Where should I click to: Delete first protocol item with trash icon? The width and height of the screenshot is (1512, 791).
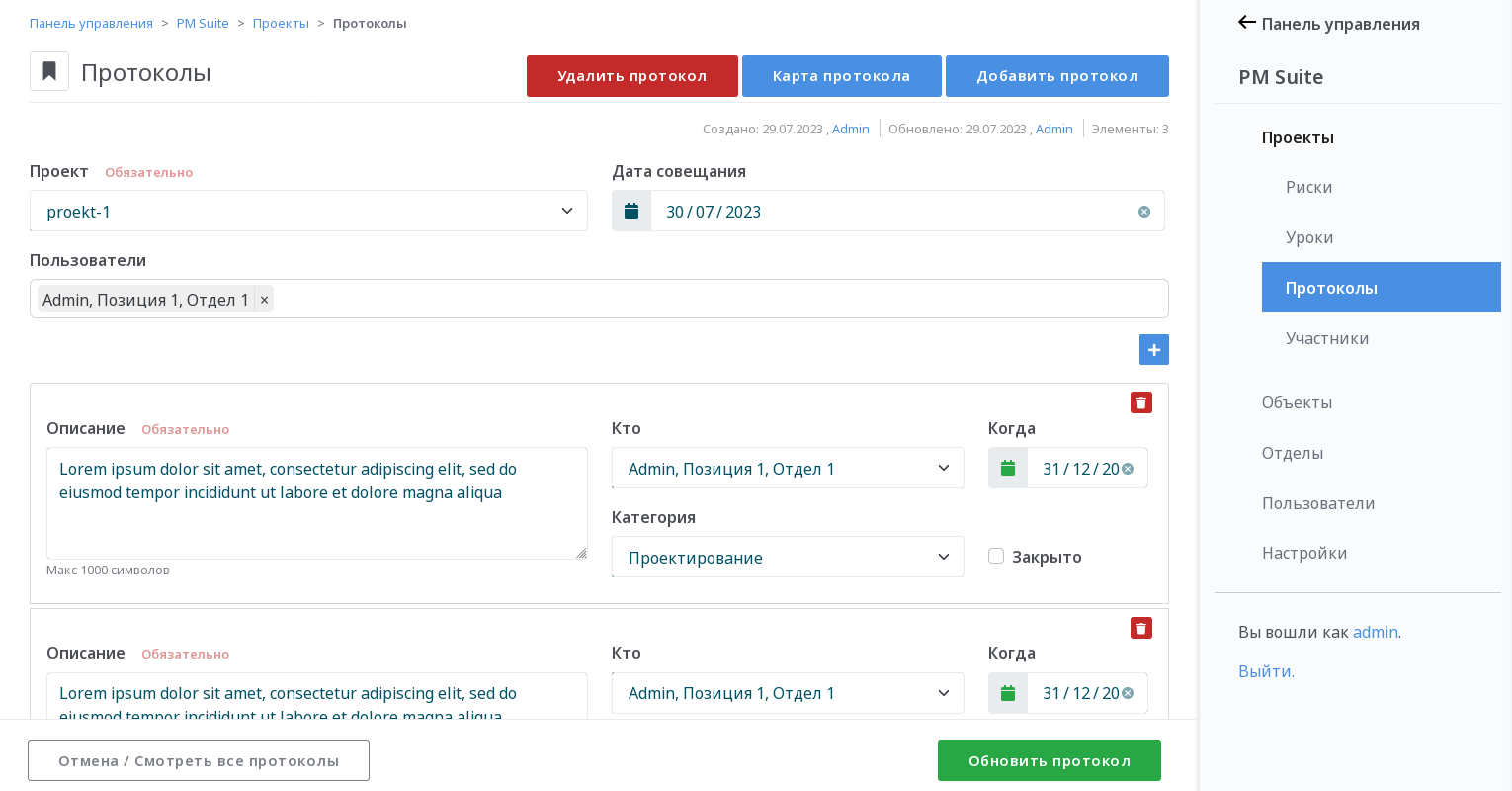1141,402
